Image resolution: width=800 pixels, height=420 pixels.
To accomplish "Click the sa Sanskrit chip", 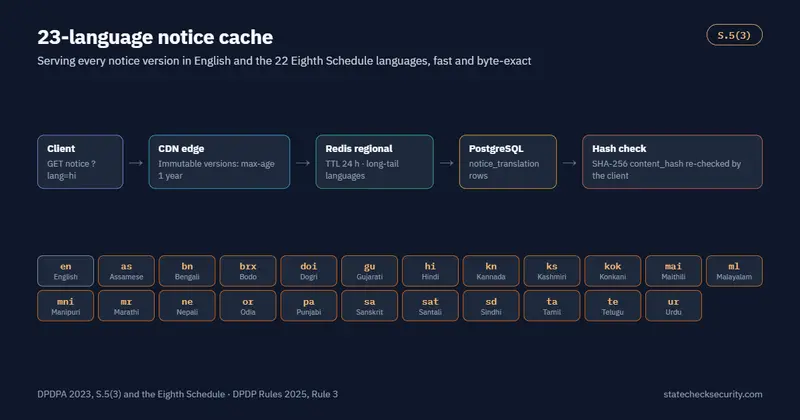I will click(369, 306).
